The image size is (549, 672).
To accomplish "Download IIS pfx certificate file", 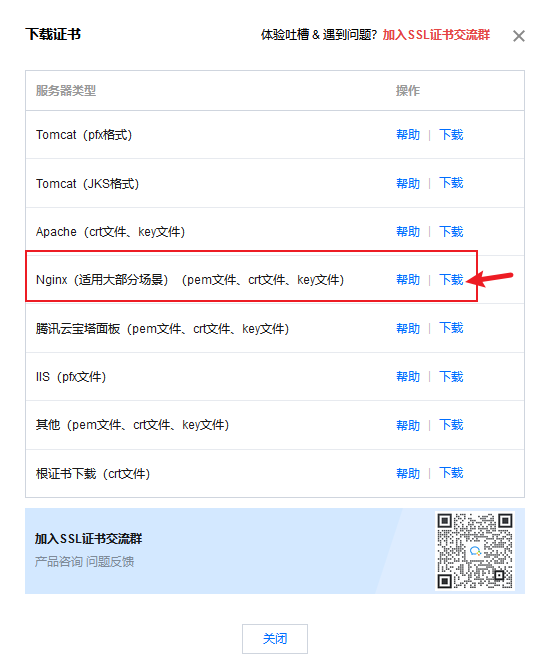I will coord(451,377).
